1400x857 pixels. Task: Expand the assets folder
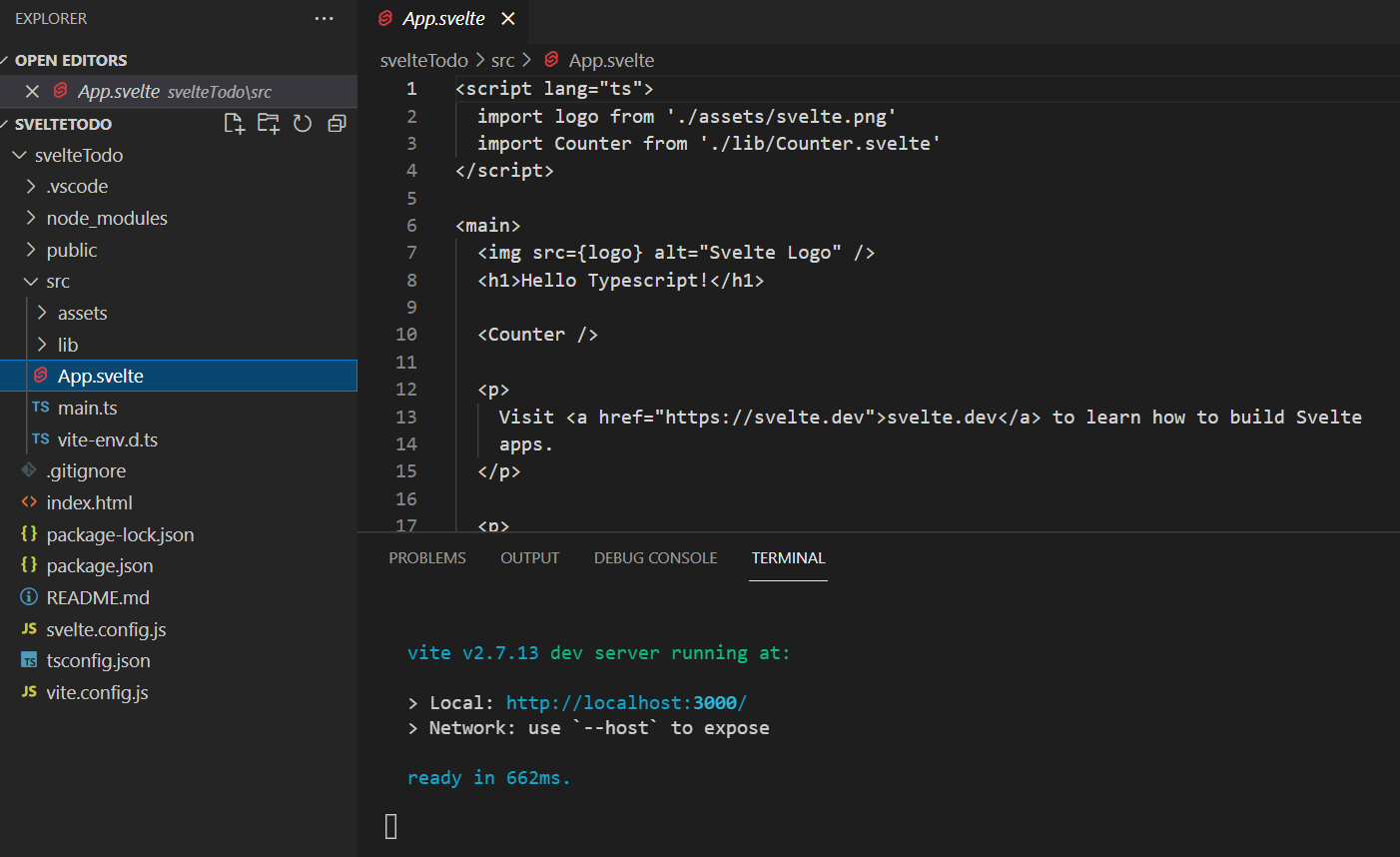(x=42, y=313)
